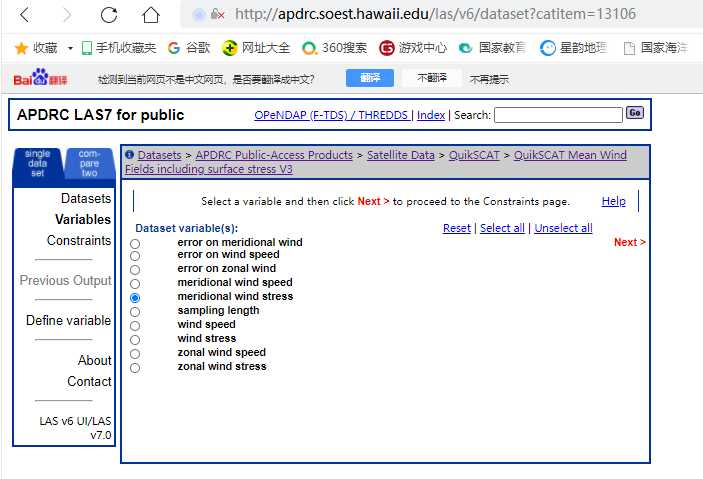The width and height of the screenshot is (703, 479).
Task: Open the Constraints menu item
Action: point(79,240)
